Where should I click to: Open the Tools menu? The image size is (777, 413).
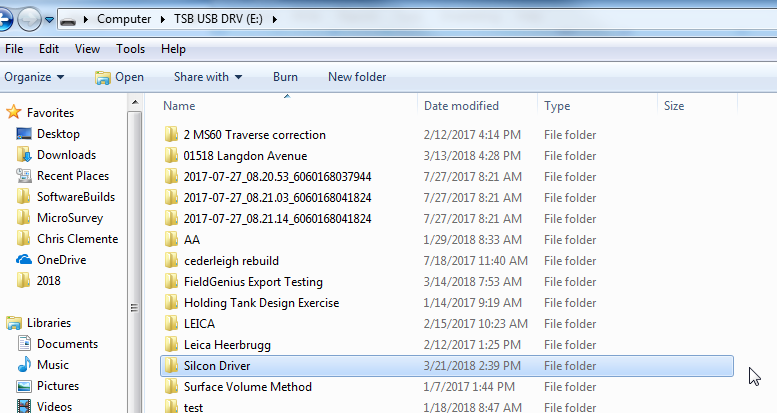click(x=130, y=48)
